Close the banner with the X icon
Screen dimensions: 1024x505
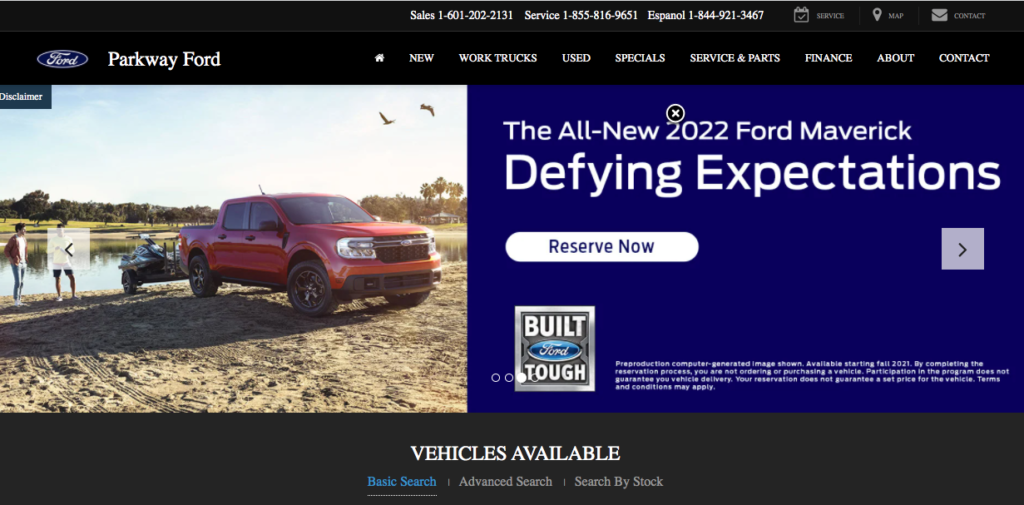tap(675, 114)
